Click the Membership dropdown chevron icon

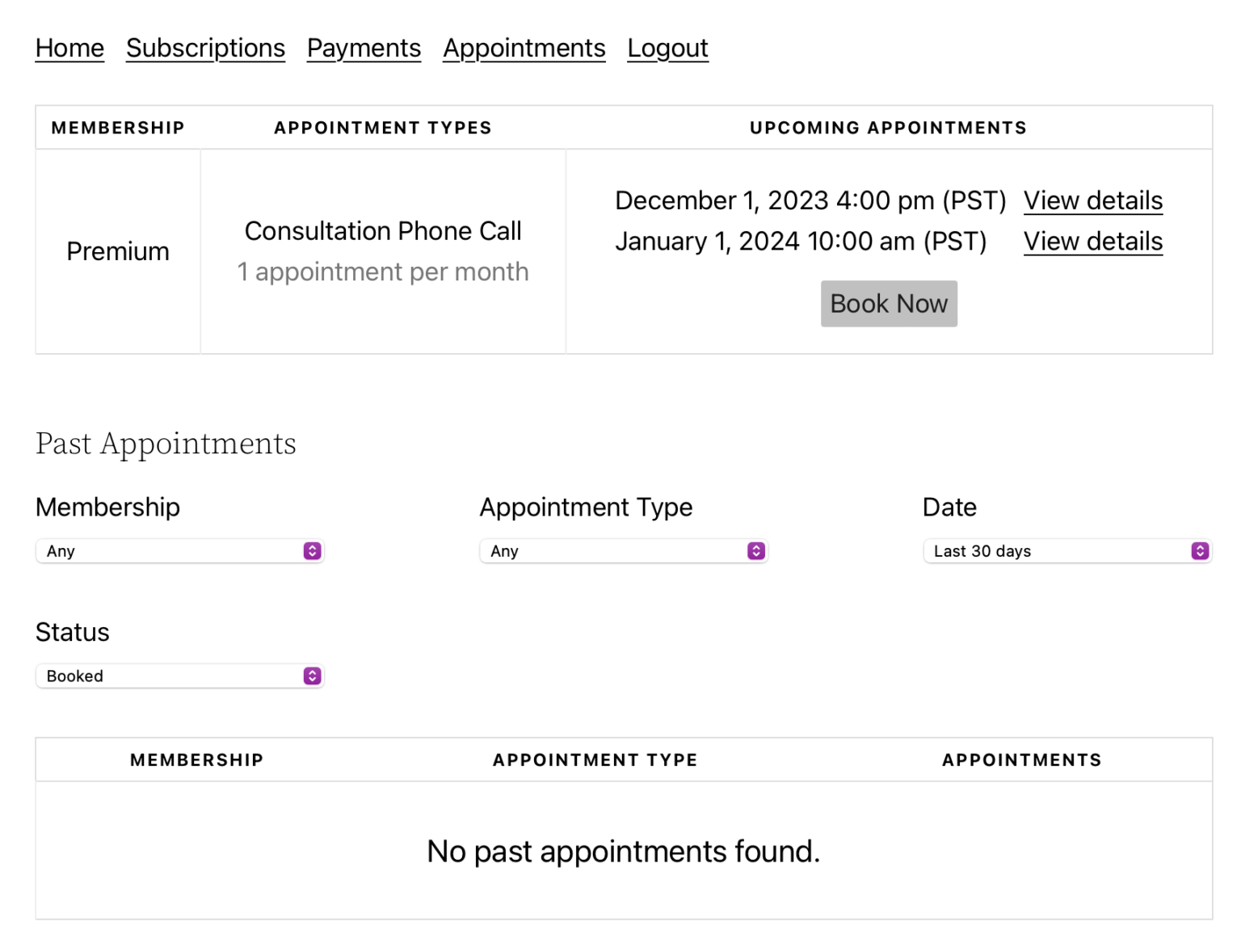[x=311, y=550]
